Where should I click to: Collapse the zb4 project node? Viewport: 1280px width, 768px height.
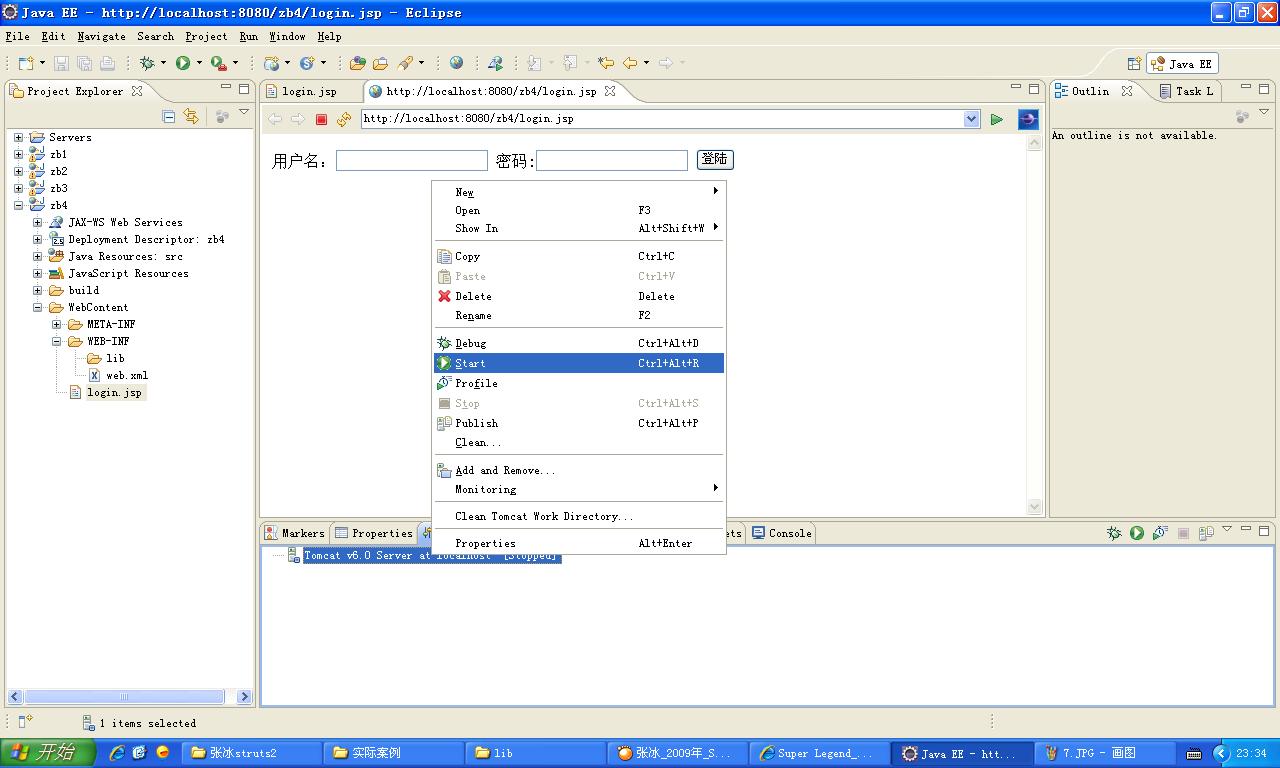pyautogui.click(x=18, y=206)
